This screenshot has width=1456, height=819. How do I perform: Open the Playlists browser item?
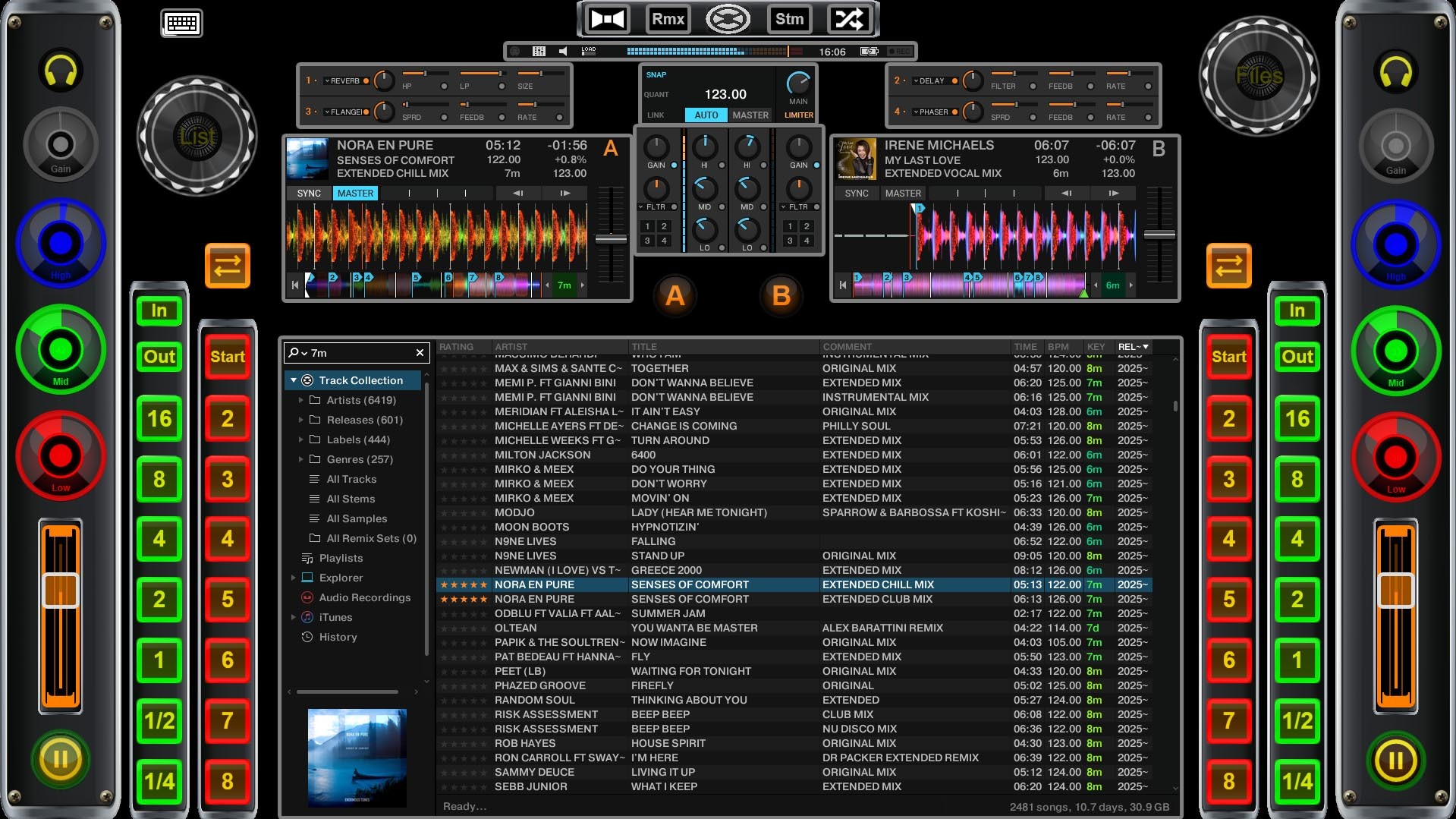[341, 558]
